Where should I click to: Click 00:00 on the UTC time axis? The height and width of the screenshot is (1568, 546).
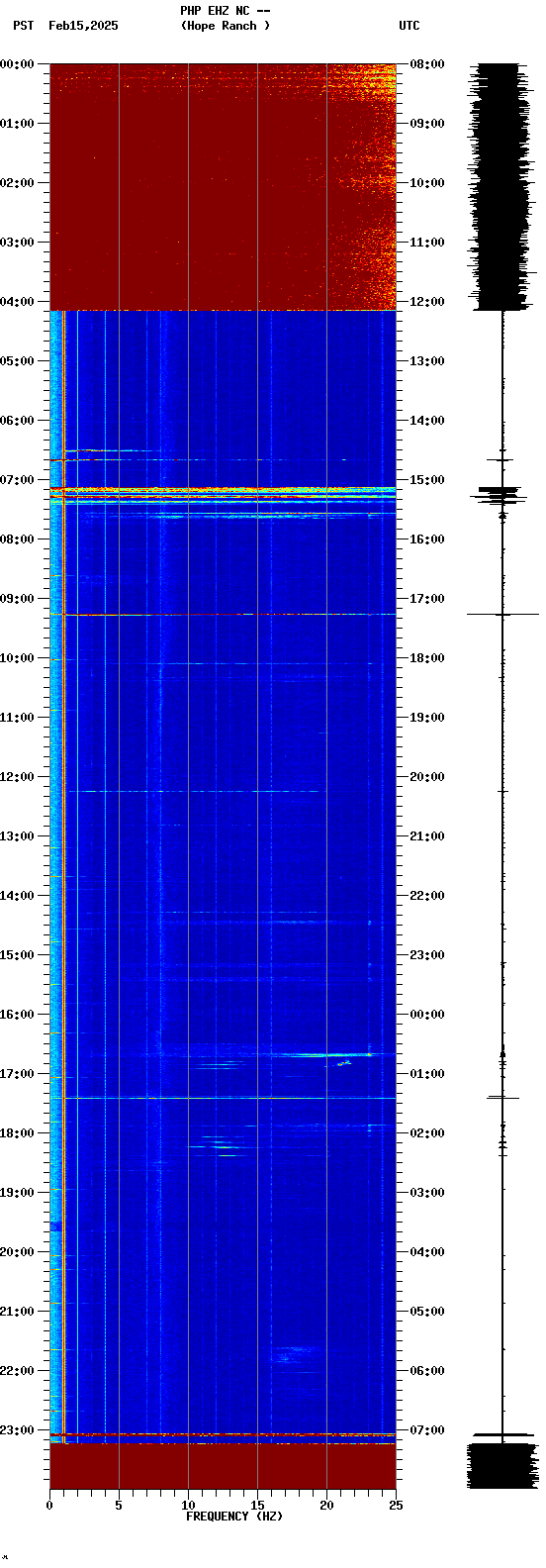point(427,1014)
